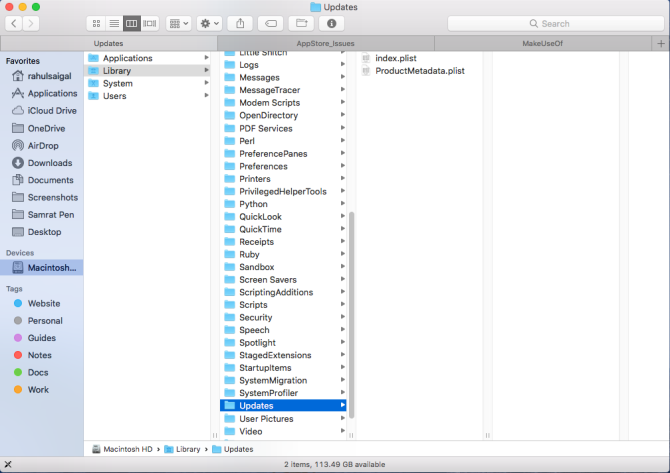Select the Python folder
The width and height of the screenshot is (670, 473).
tap(283, 204)
